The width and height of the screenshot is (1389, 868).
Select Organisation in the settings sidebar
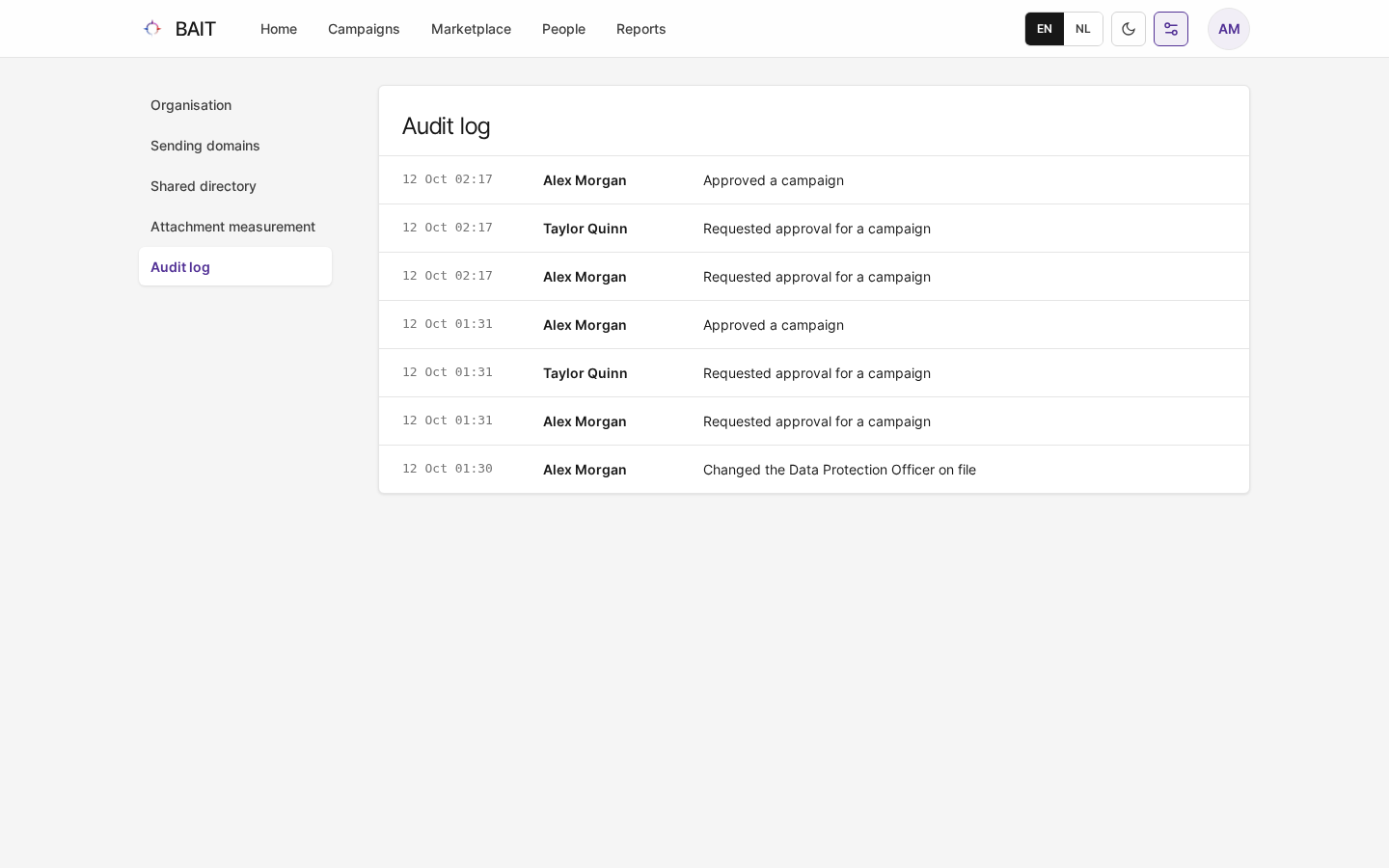[x=235, y=104]
